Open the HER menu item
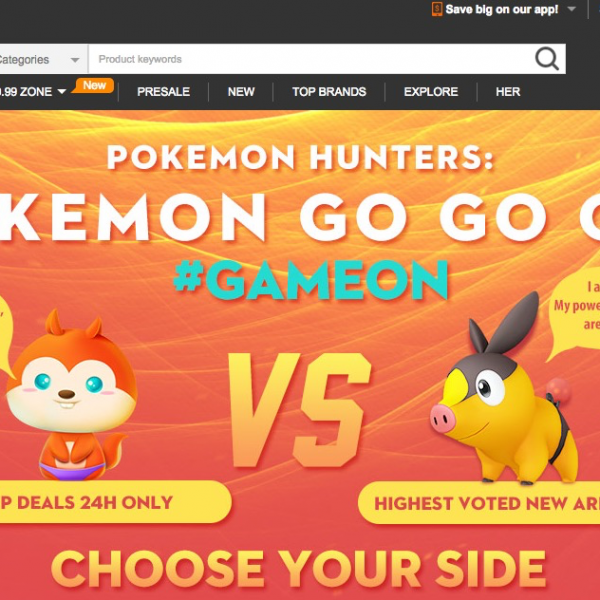600x600 pixels. pos(508,91)
